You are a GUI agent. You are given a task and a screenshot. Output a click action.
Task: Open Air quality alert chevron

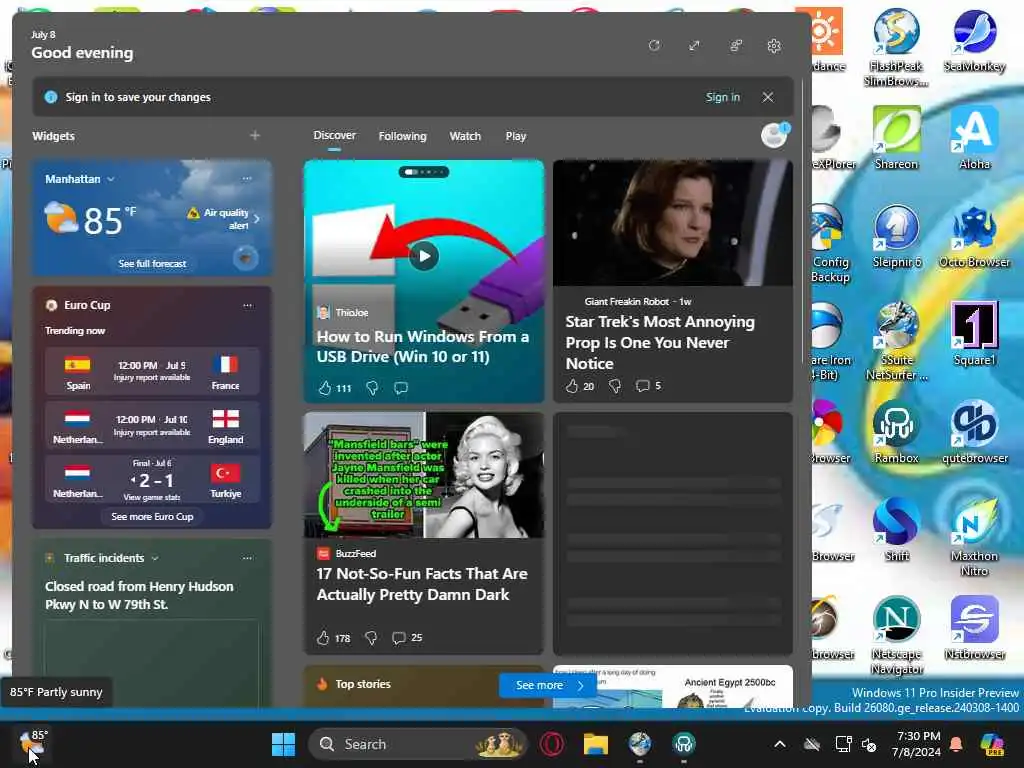(257, 219)
